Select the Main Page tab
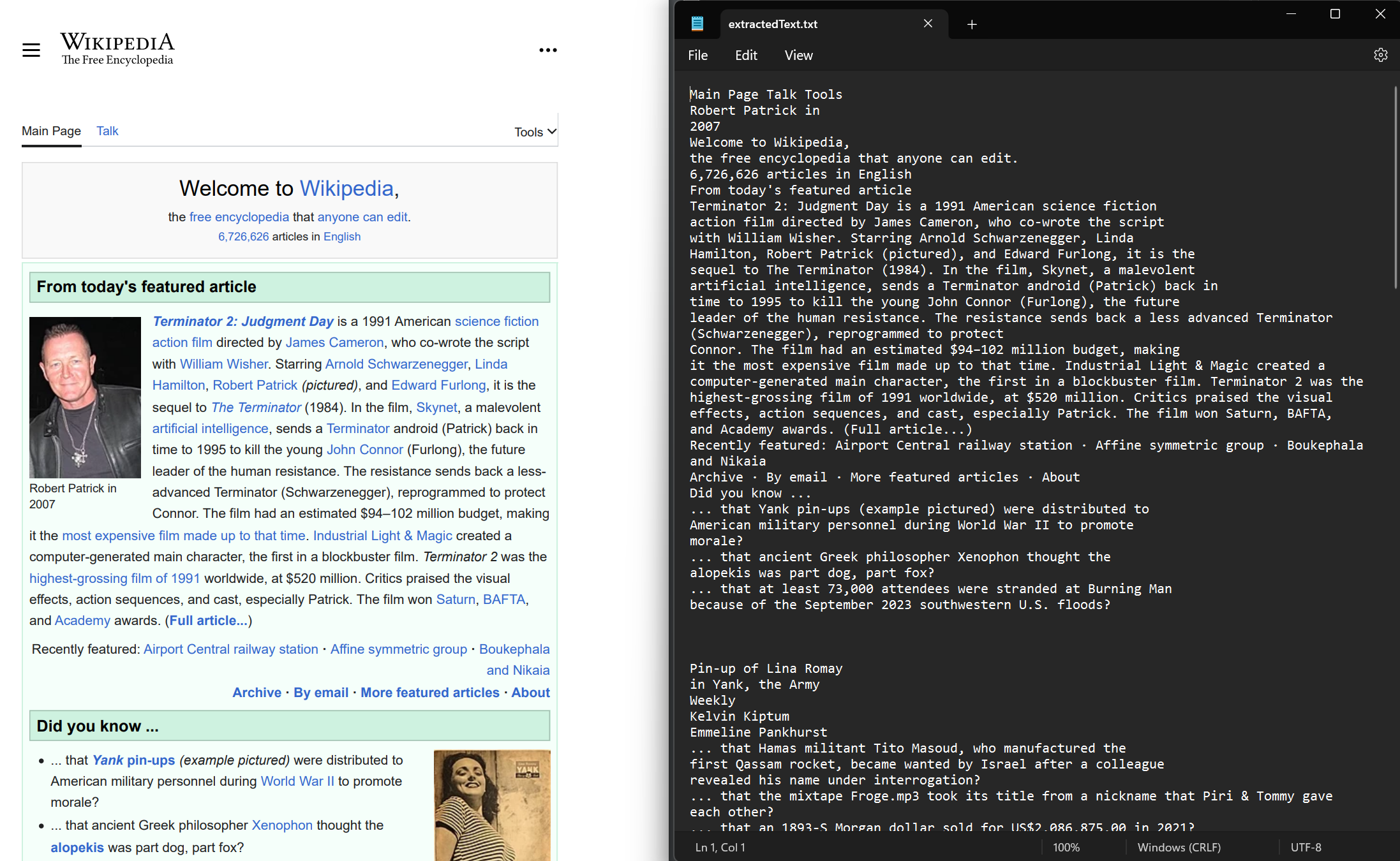The image size is (1400, 861). pyautogui.click(x=51, y=131)
